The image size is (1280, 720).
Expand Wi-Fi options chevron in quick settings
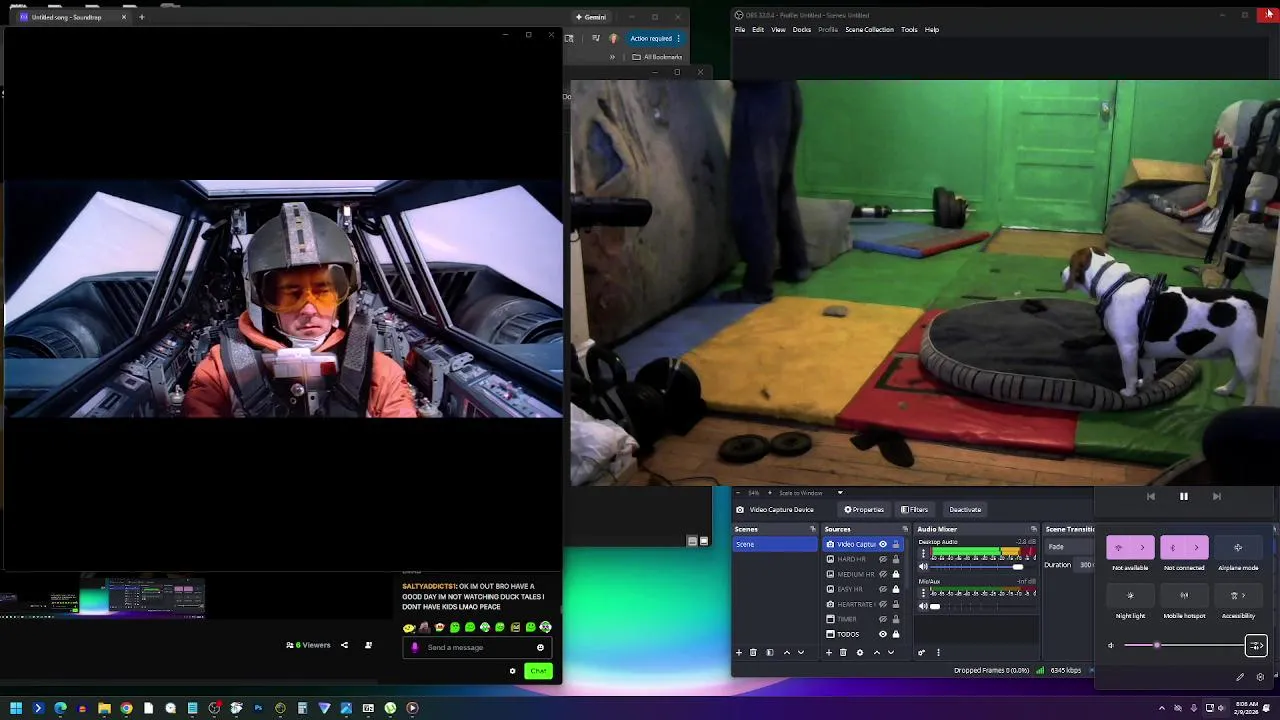point(1142,548)
